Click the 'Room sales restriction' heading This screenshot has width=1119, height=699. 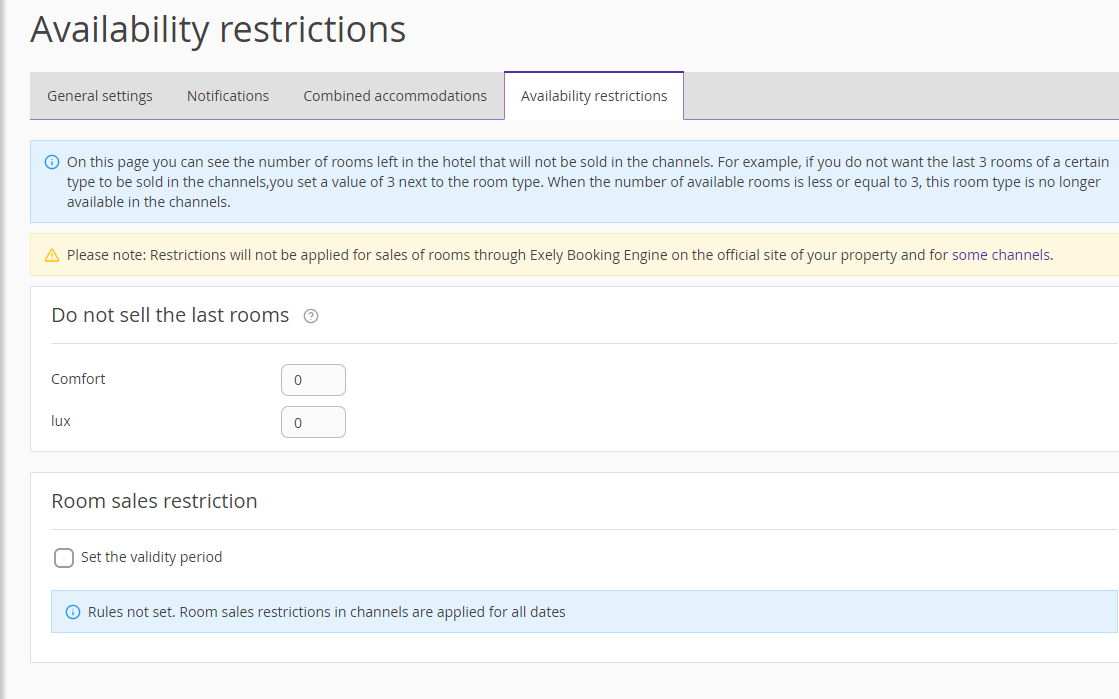pyautogui.click(x=154, y=501)
